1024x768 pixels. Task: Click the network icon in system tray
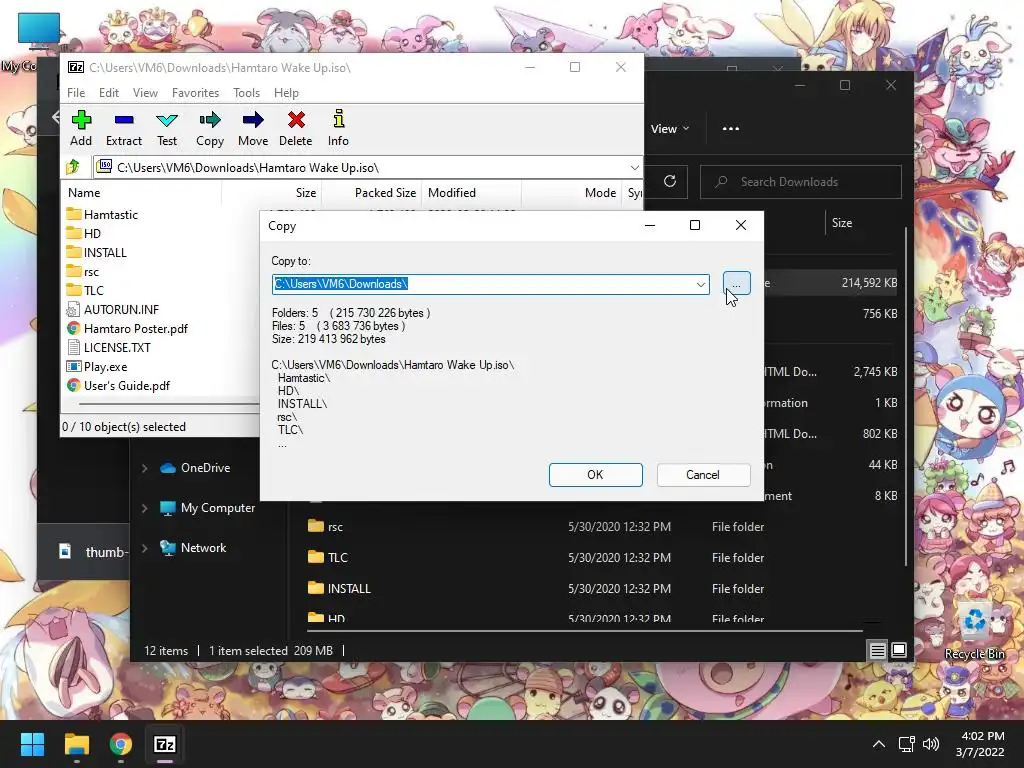pos(906,744)
